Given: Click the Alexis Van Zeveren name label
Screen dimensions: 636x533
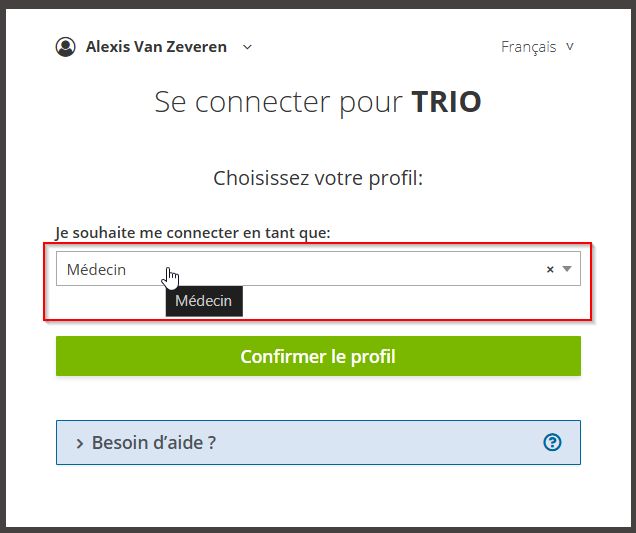Looking at the screenshot, I should pyautogui.click(x=156, y=47).
